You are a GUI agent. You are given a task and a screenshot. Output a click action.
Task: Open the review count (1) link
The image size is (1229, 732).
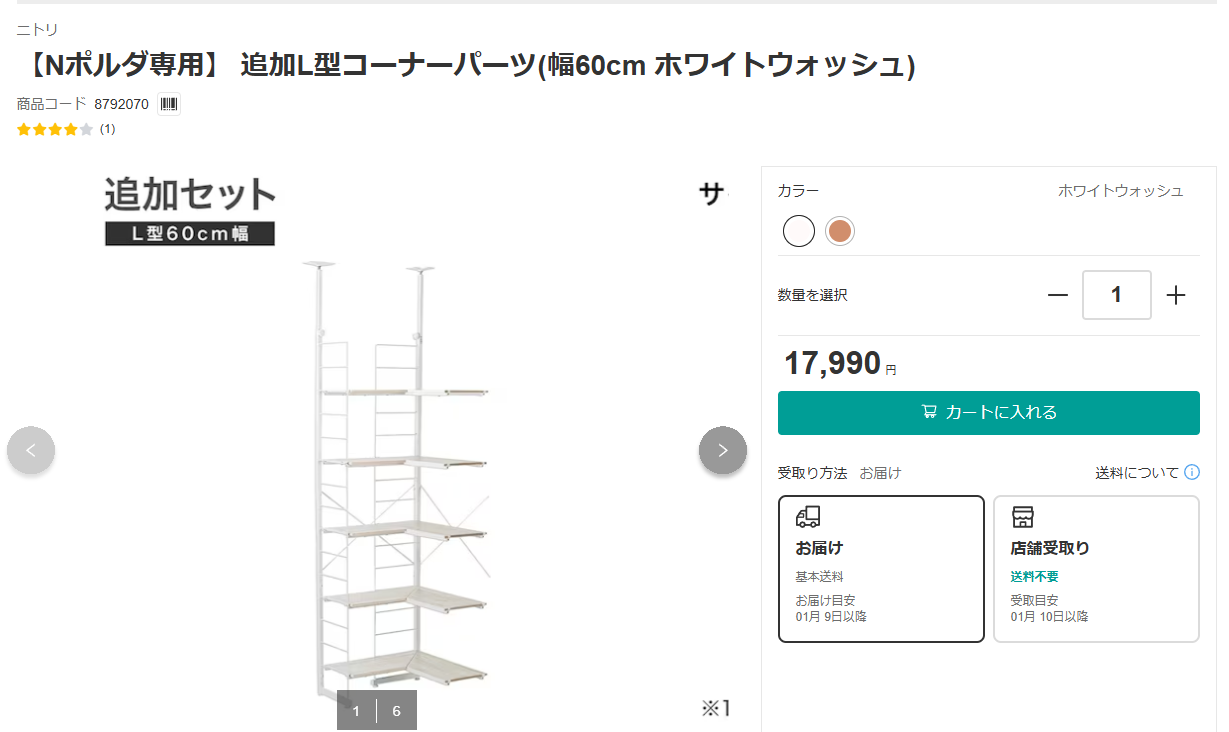(x=107, y=129)
